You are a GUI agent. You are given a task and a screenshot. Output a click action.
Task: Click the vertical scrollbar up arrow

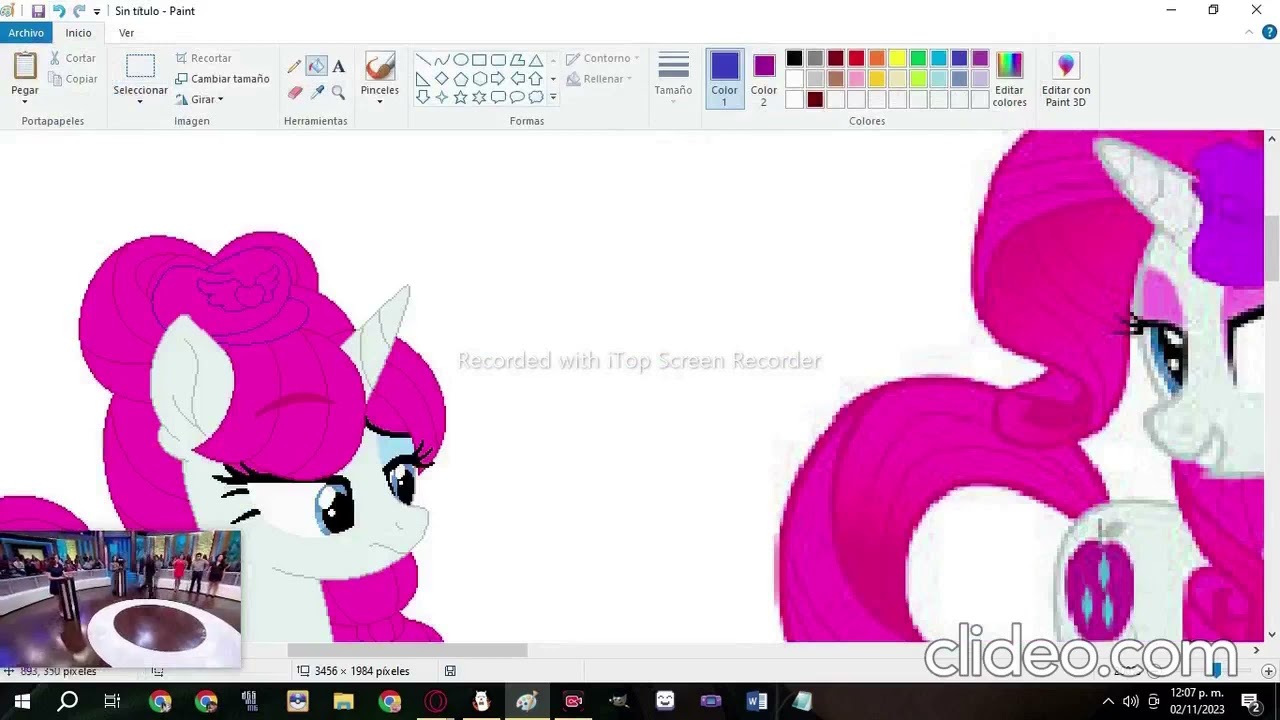pos(1272,138)
